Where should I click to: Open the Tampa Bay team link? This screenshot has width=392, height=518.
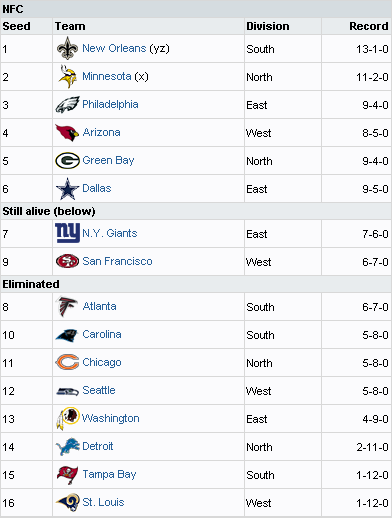pyautogui.click(x=109, y=474)
